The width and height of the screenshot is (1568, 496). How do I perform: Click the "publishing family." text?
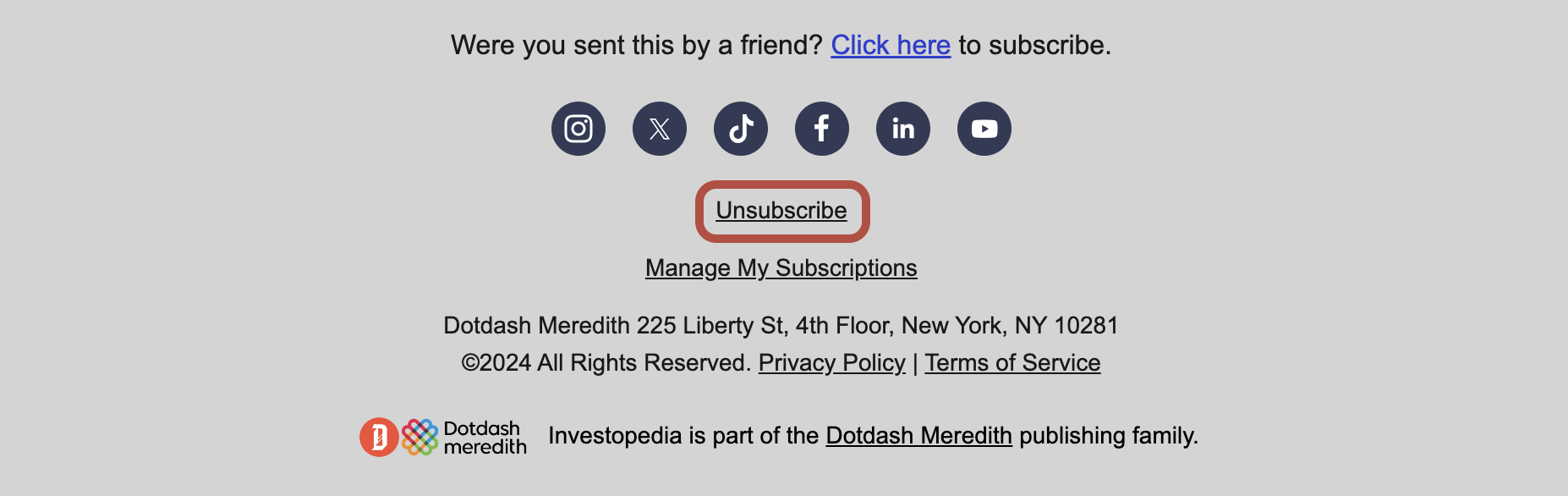[1108, 436]
